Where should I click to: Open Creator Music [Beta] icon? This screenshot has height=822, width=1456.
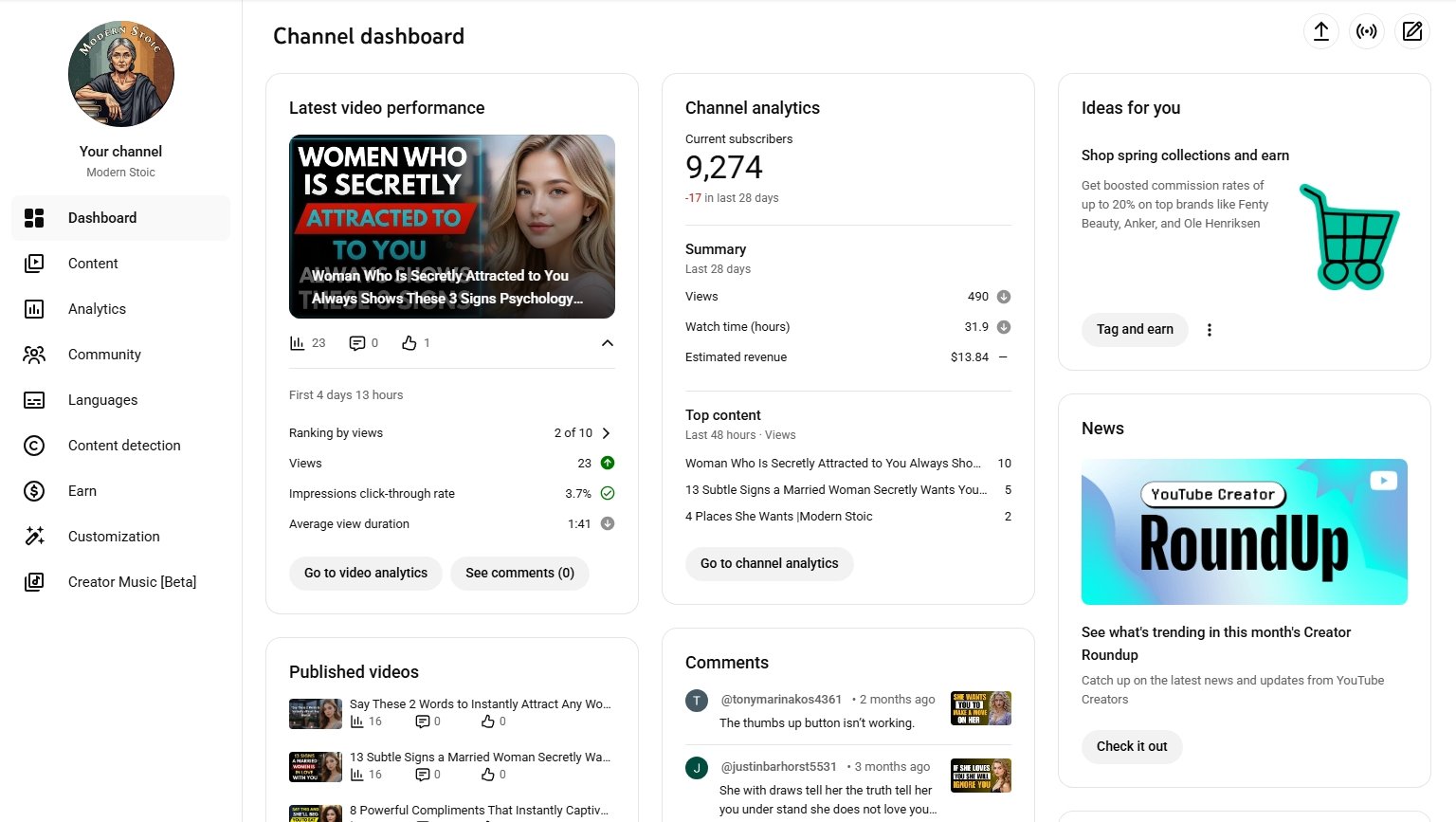click(x=34, y=582)
